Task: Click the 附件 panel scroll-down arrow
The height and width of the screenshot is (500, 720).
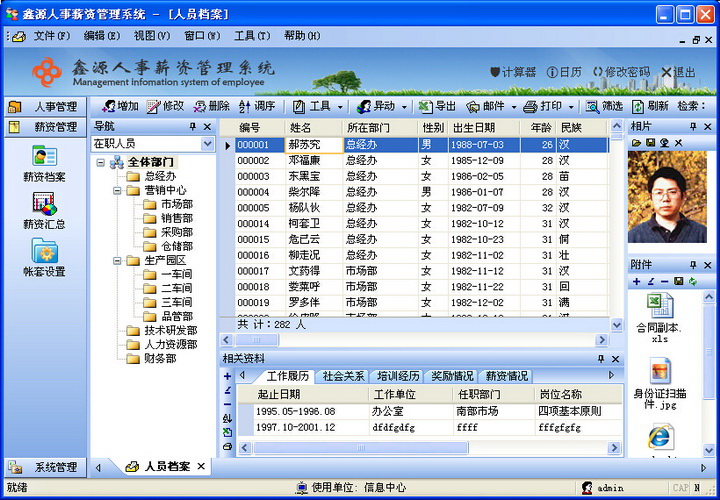Action: pos(709,450)
